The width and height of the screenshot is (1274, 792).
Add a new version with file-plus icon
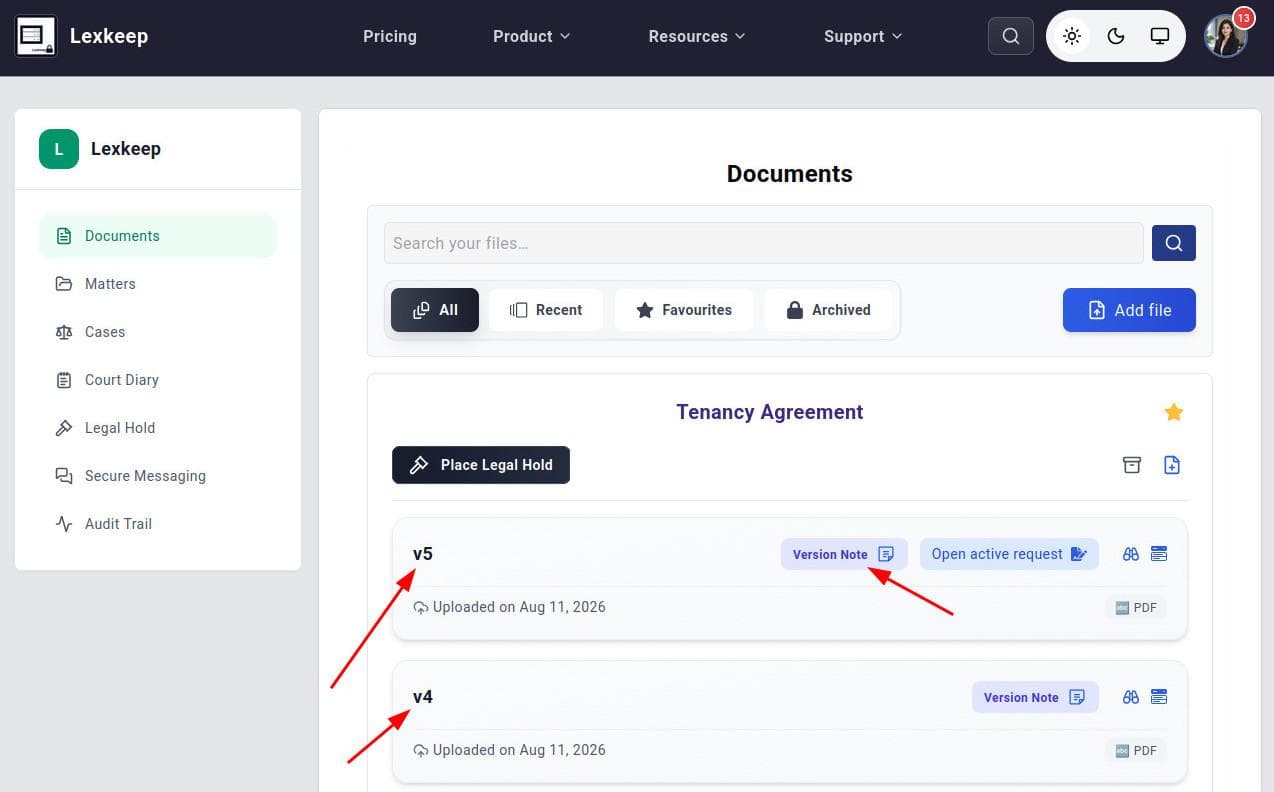[x=1172, y=465]
